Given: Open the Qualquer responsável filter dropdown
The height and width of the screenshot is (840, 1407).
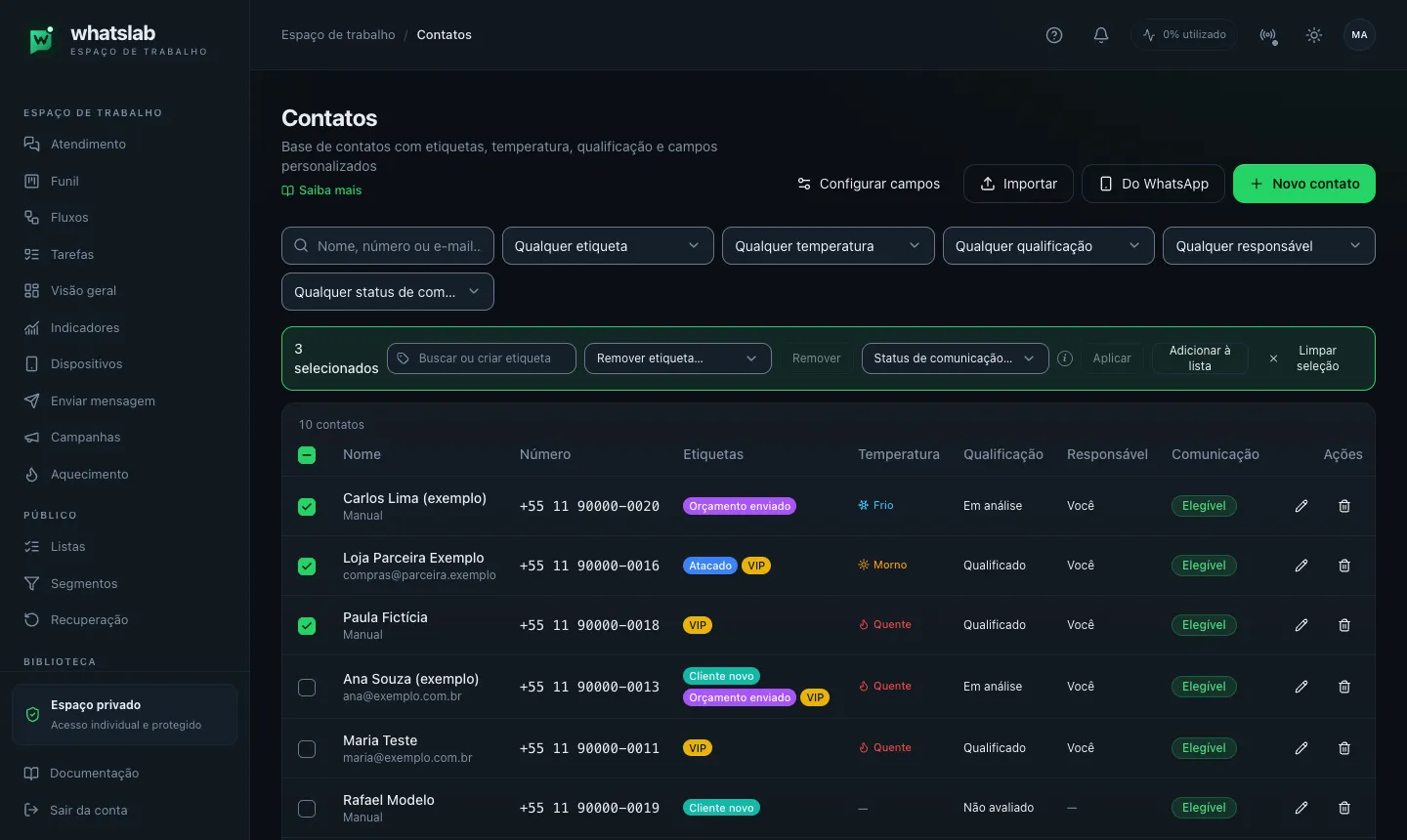Looking at the screenshot, I should (1269, 246).
